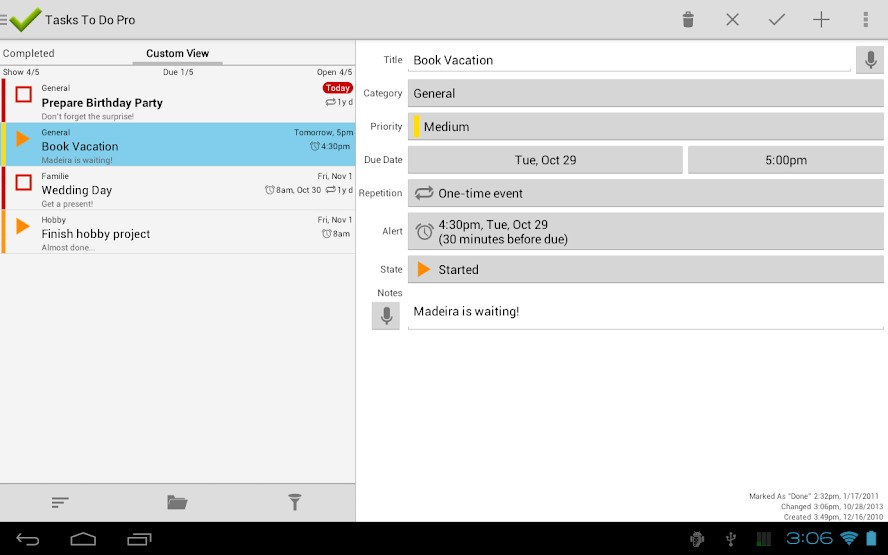Tap Don't forget the surprise! note
The height and width of the screenshot is (555, 888).
click(88, 116)
